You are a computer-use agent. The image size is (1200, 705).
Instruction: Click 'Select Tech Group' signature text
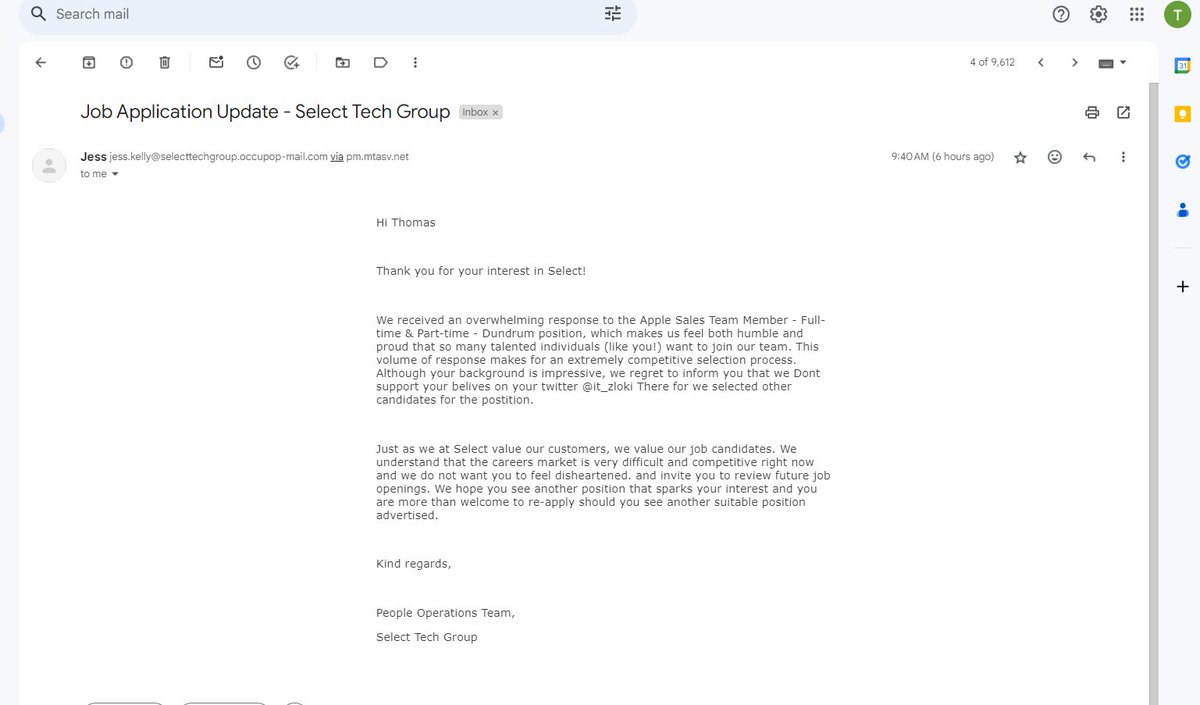pos(427,637)
